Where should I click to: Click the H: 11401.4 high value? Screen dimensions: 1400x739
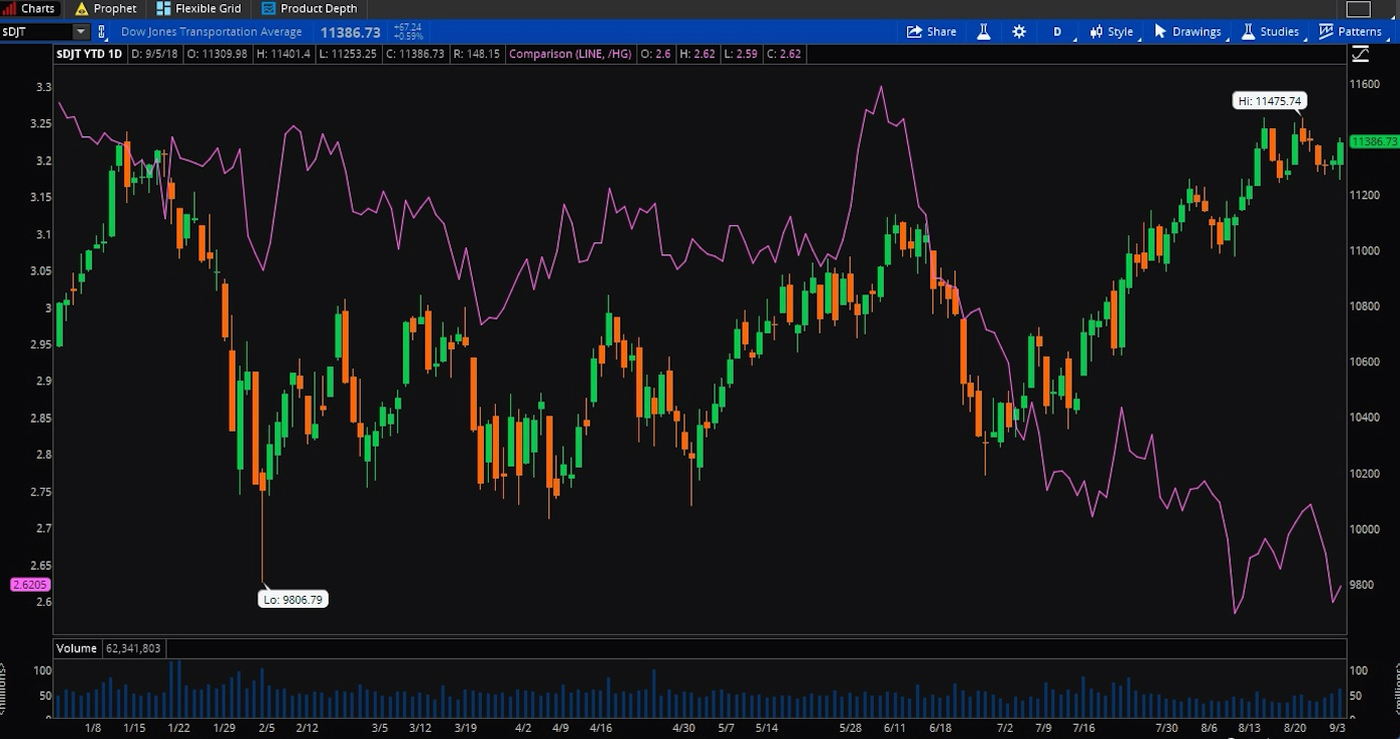point(283,53)
